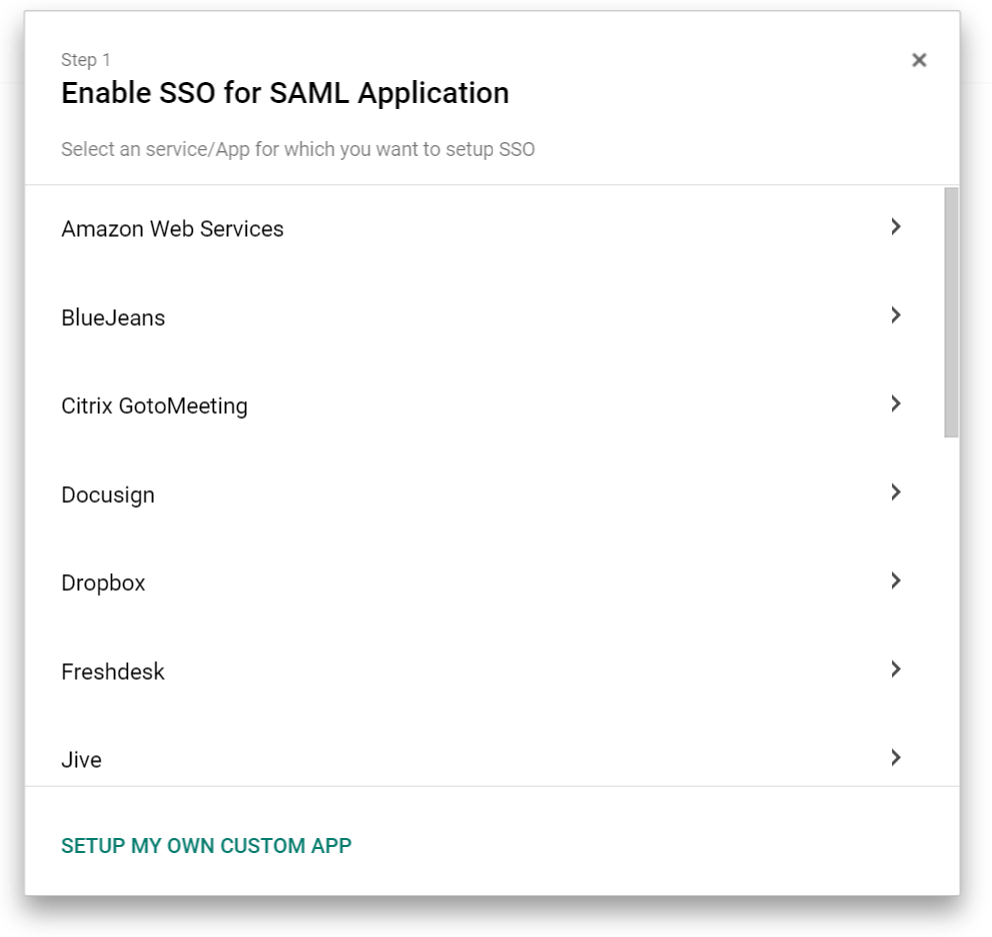The height and width of the screenshot is (937, 992).
Task: Expand the Amazon Web Services entry
Action: (x=895, y=228)
